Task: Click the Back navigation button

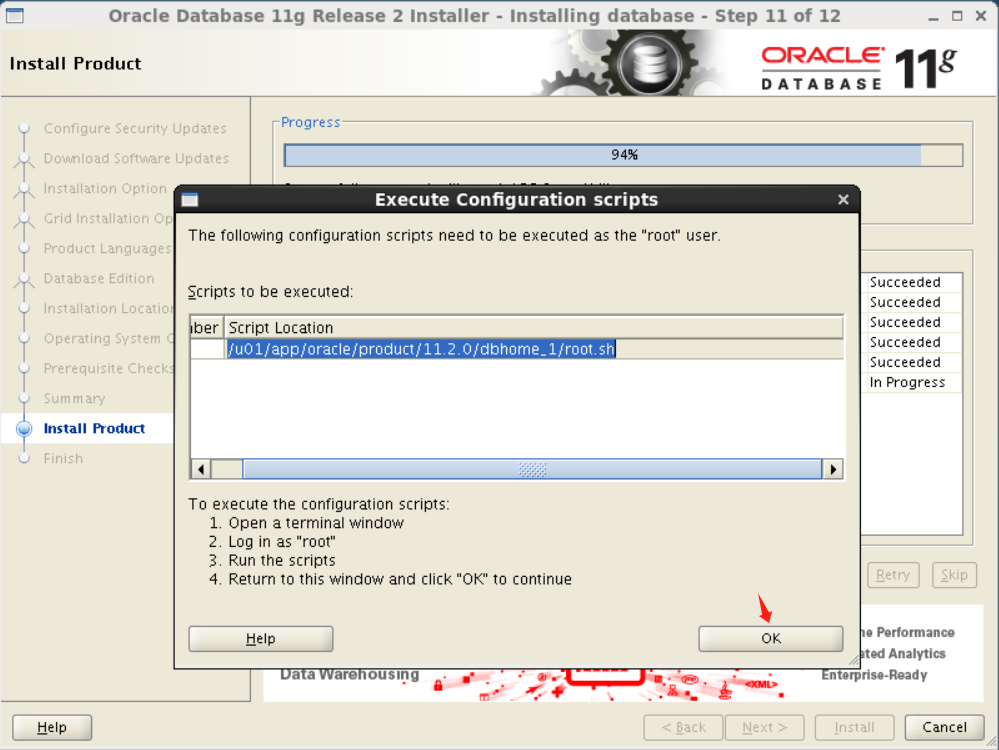Action: click(683, 727)
